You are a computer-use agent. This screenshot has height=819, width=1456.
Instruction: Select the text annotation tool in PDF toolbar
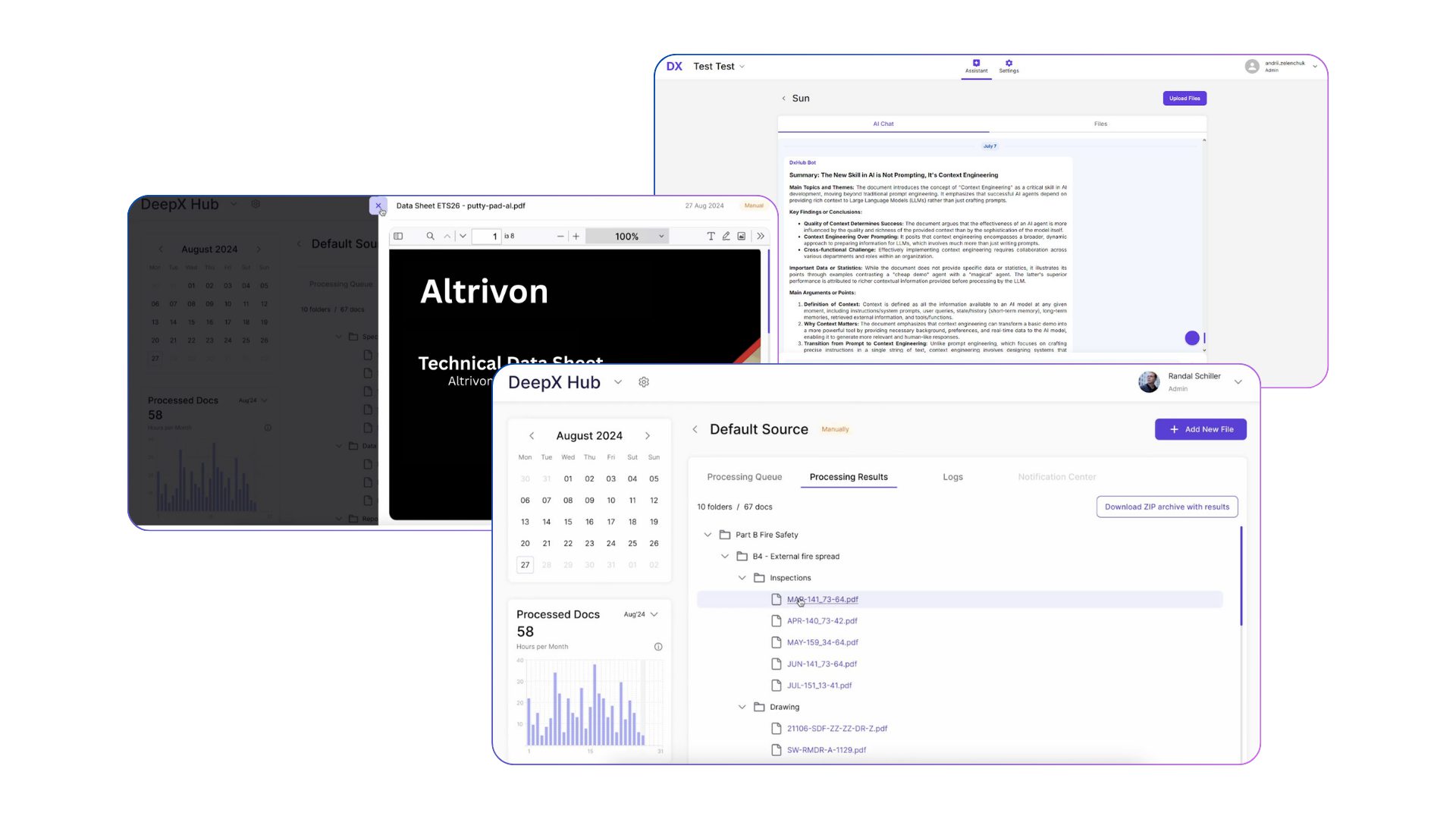[711, 236]
